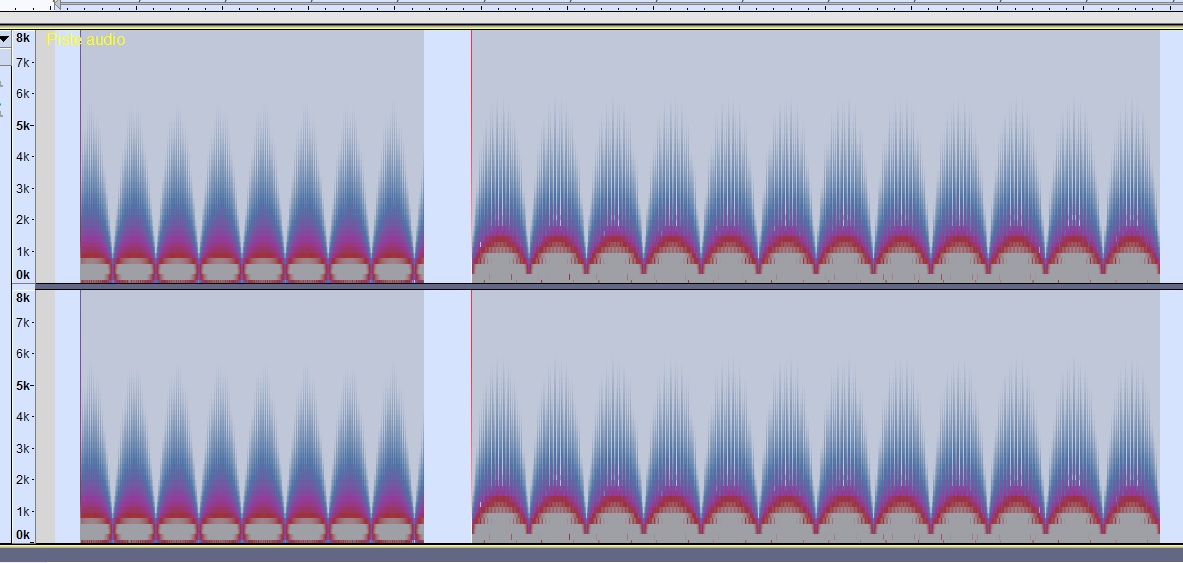Click 0k on upper channel frequency scale
The image size is (1183, 563).
[x=22, y=275]
